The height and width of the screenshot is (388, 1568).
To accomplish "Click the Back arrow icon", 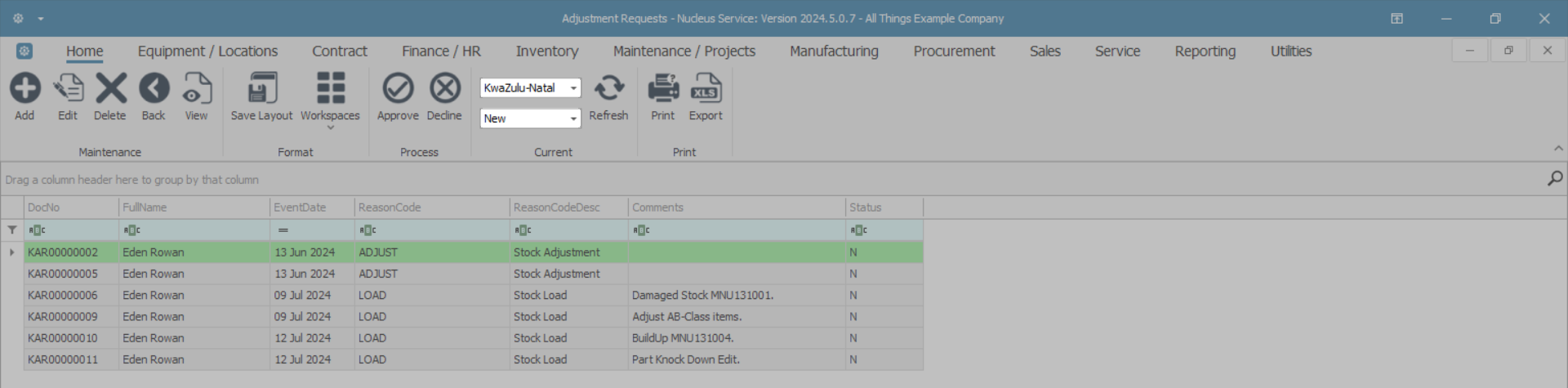I will click(x=154, y=88).
